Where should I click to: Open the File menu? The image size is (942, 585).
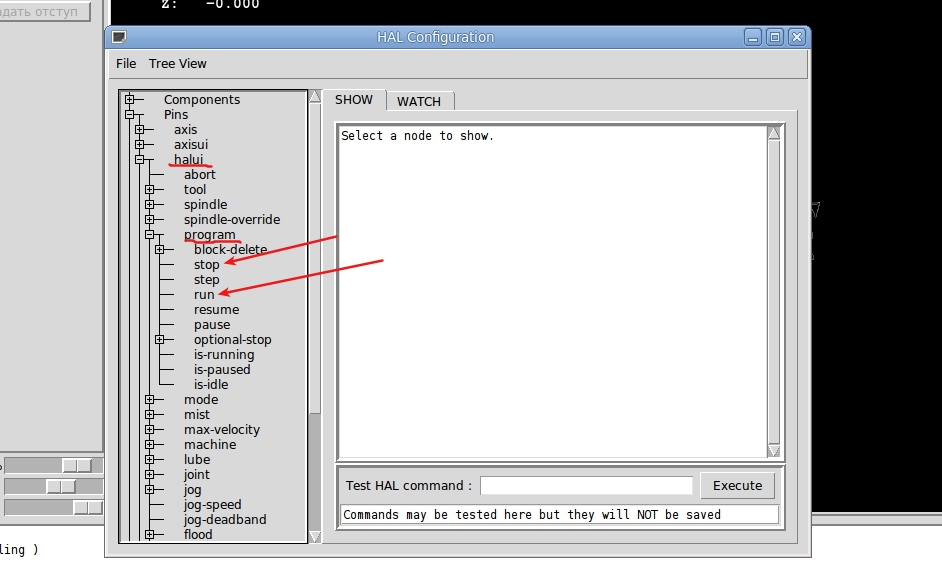[x=126, y=64]
